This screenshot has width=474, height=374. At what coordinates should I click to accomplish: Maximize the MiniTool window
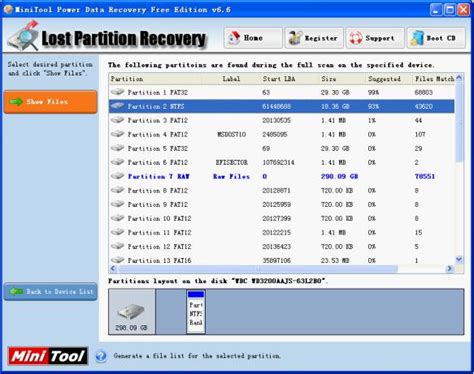coord(449,10)
